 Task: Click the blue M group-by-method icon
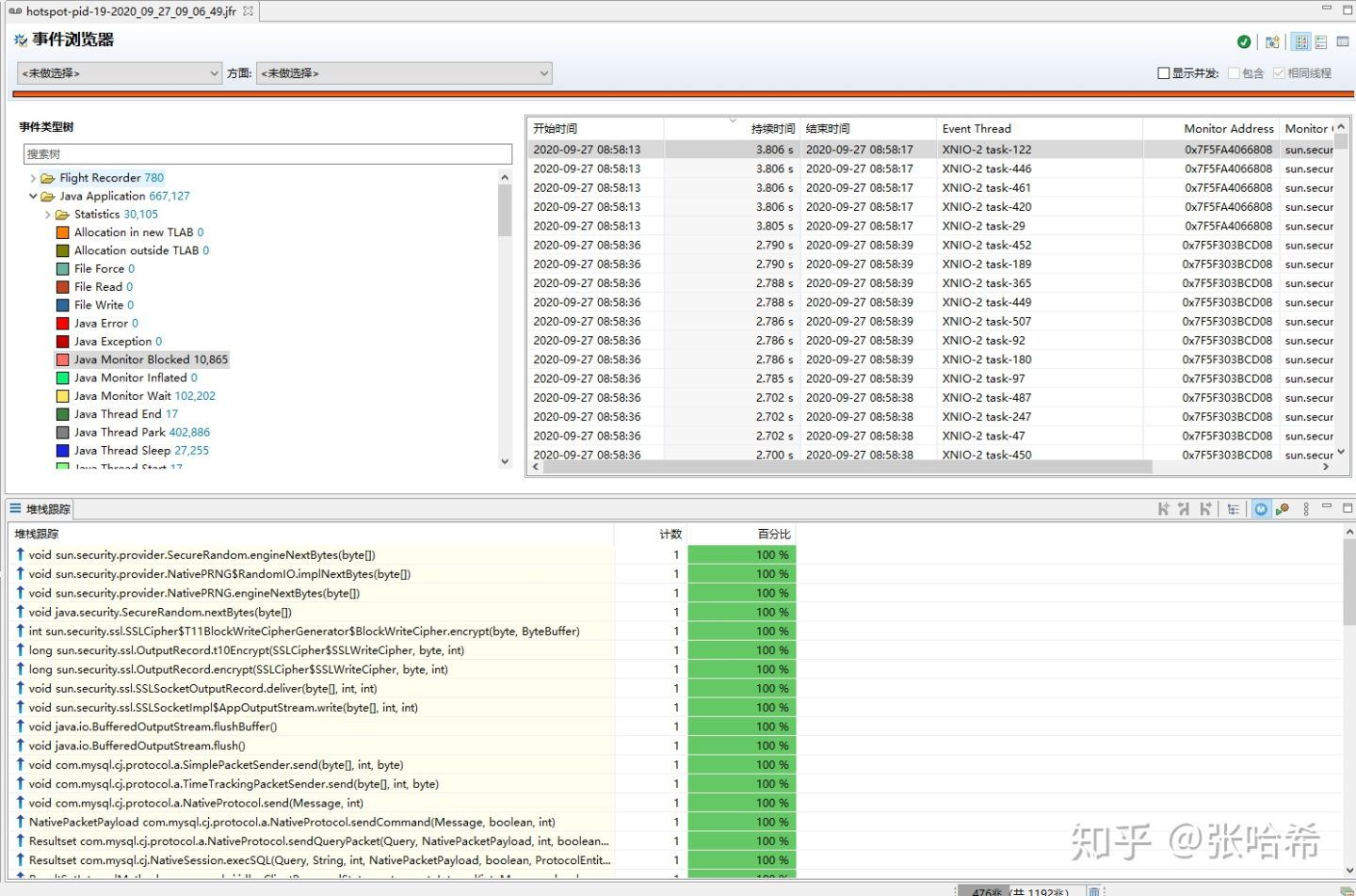coord(1261,509)
